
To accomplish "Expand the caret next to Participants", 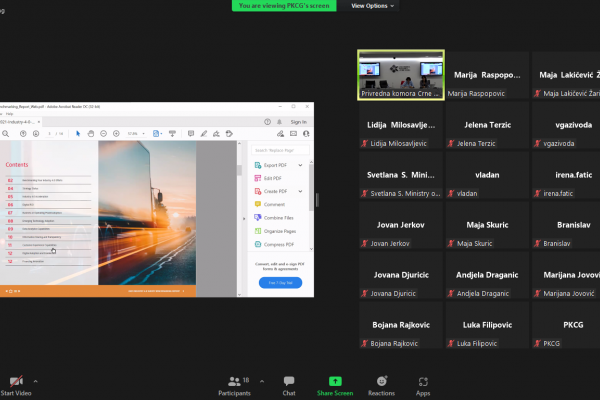I will point(262,381).
